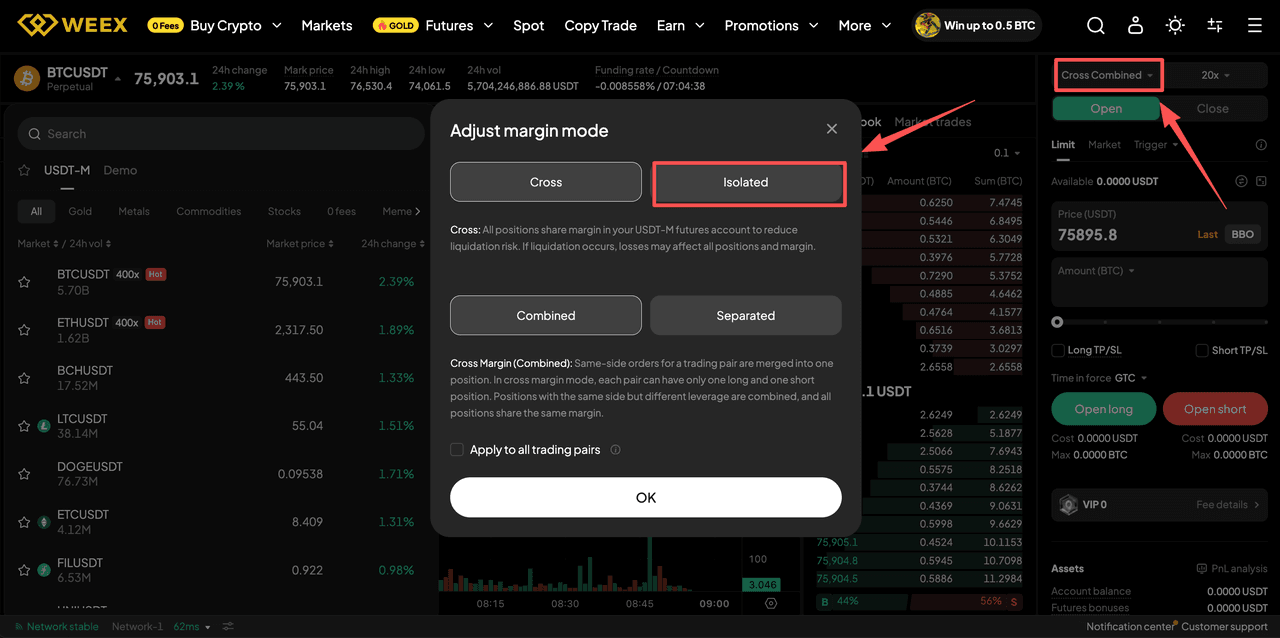Open the Markets page
This screenshot has height=638, width=1280.
[x=327, y=26]
